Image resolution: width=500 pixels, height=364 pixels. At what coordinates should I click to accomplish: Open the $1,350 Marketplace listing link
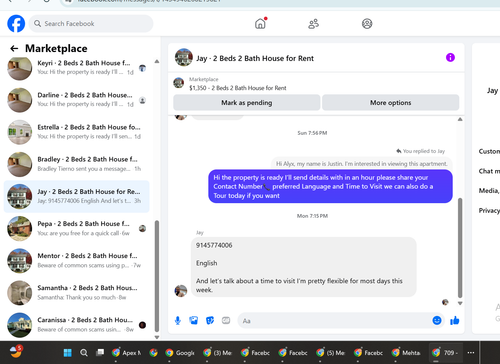click(x=238, y=88)
